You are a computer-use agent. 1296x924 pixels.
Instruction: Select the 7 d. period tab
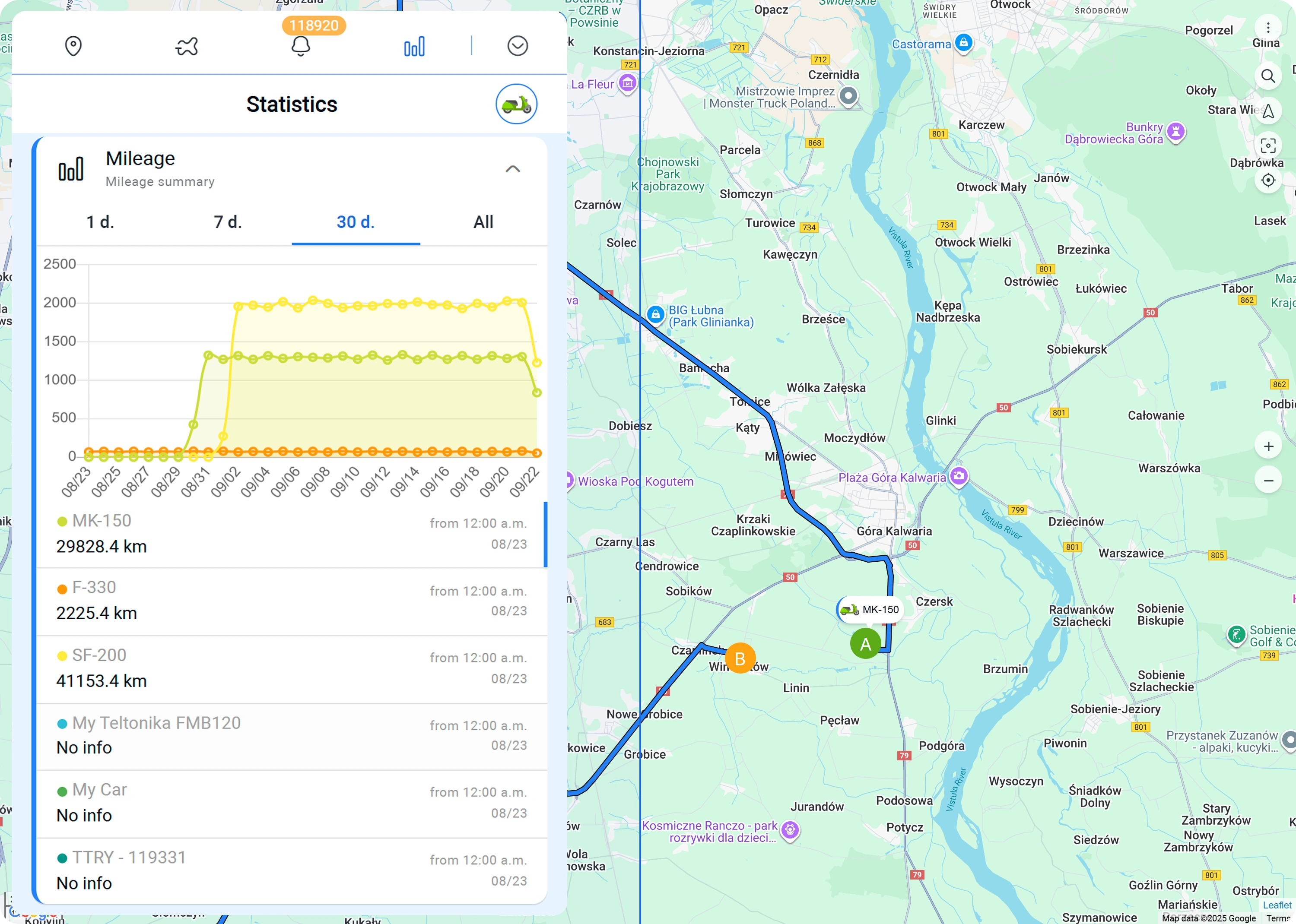tap(228, 222)
